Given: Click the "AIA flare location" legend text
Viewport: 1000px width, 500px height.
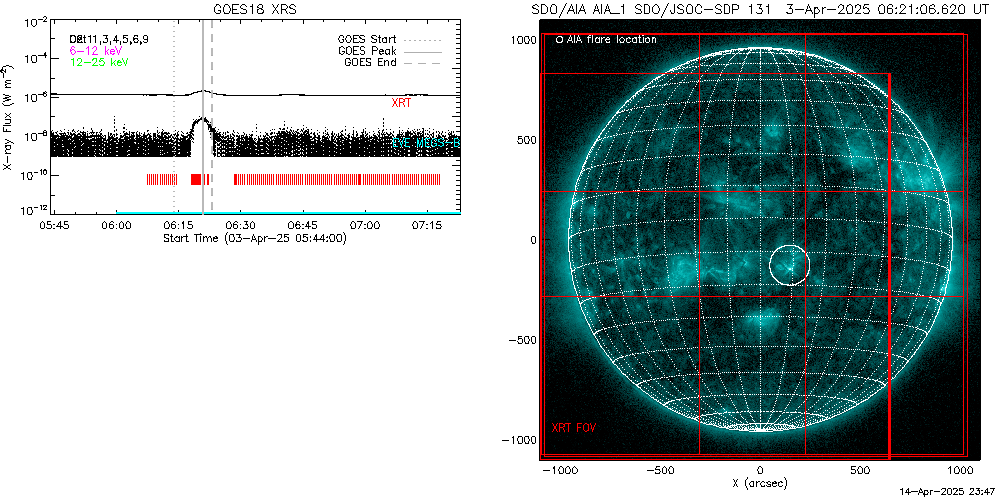Looking at the screenshot, I should (x=612, y=40).
